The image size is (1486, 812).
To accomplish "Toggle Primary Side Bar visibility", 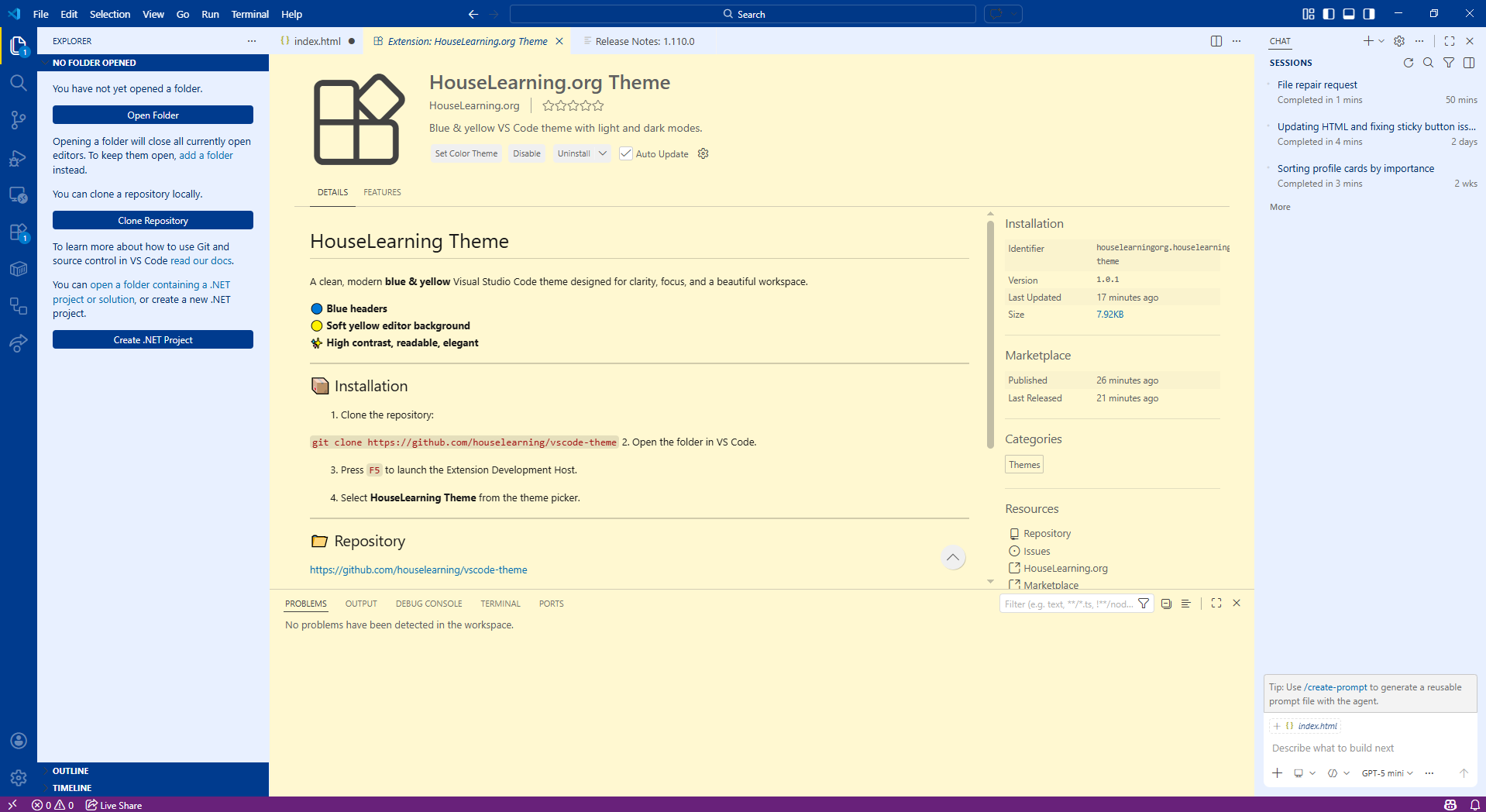I will [x=1329, y=14].
